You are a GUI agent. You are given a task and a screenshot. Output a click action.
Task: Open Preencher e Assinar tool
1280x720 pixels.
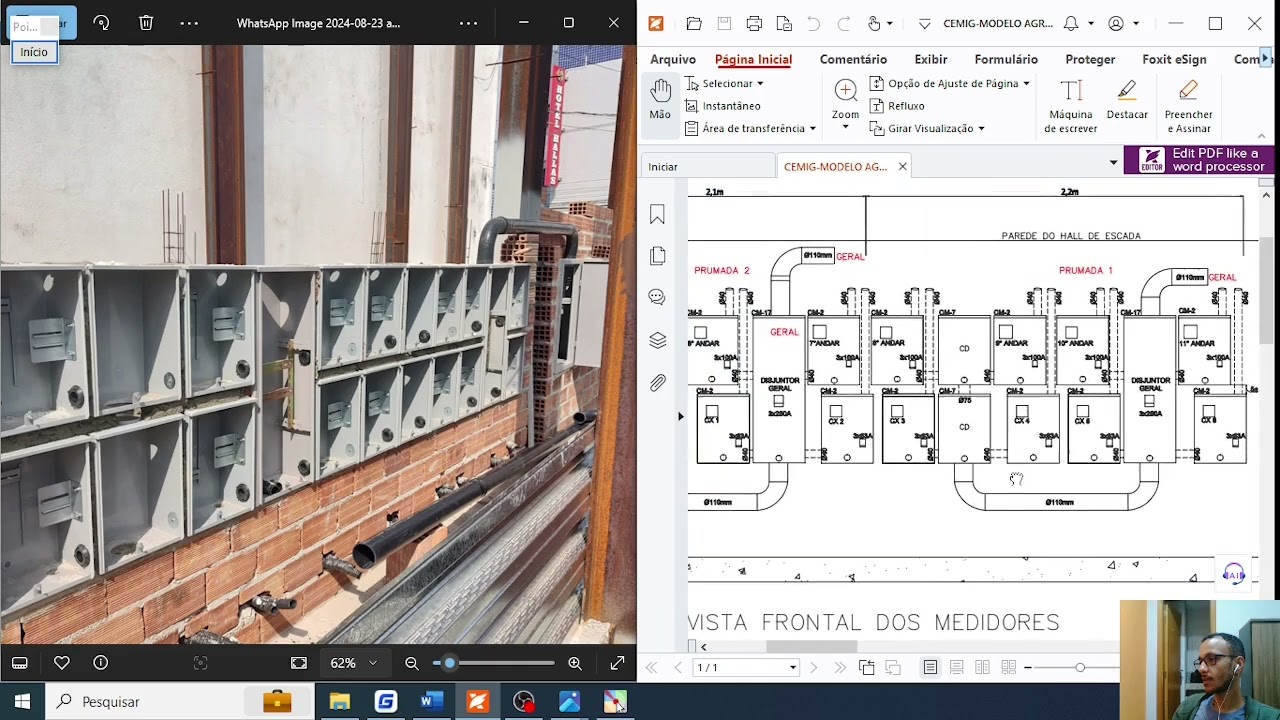click(x=1188, y=106)
